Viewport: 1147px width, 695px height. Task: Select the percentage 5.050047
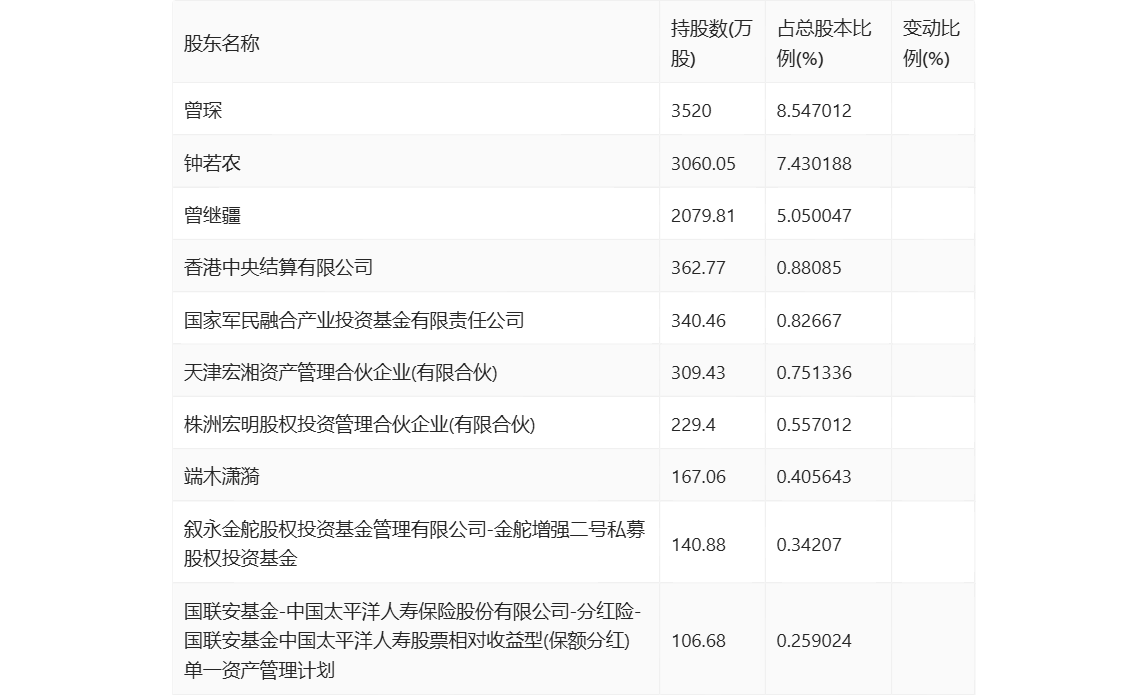pos(813,215)
